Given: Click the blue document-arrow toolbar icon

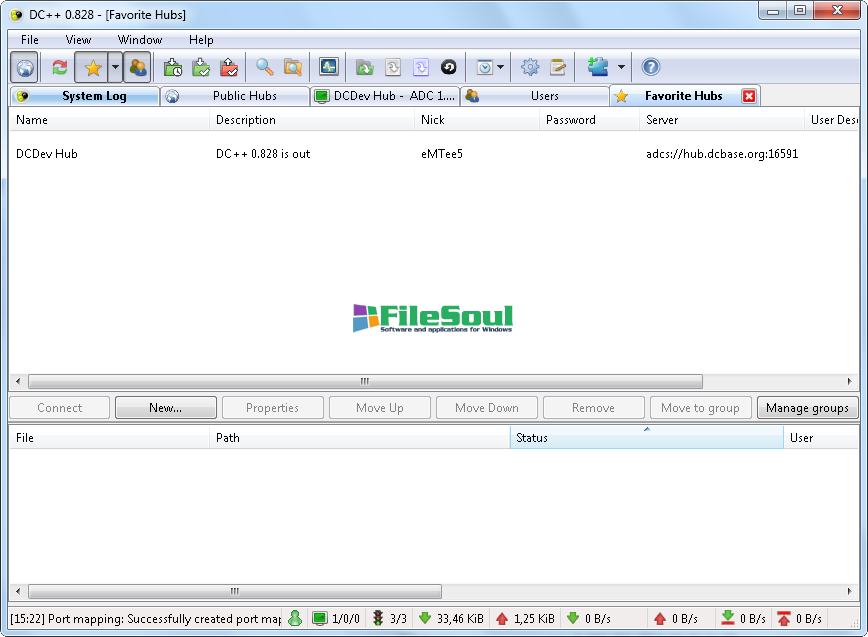Looking at the screenshot, I should coord(421,68).
